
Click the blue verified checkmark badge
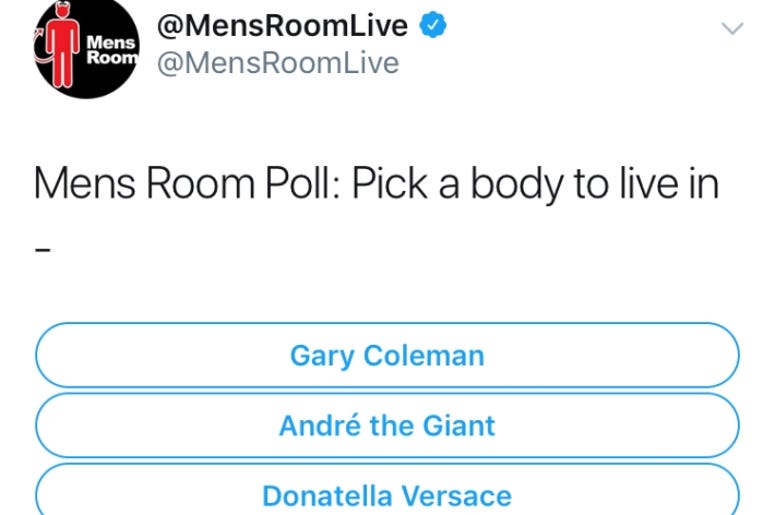pos(433,25)
